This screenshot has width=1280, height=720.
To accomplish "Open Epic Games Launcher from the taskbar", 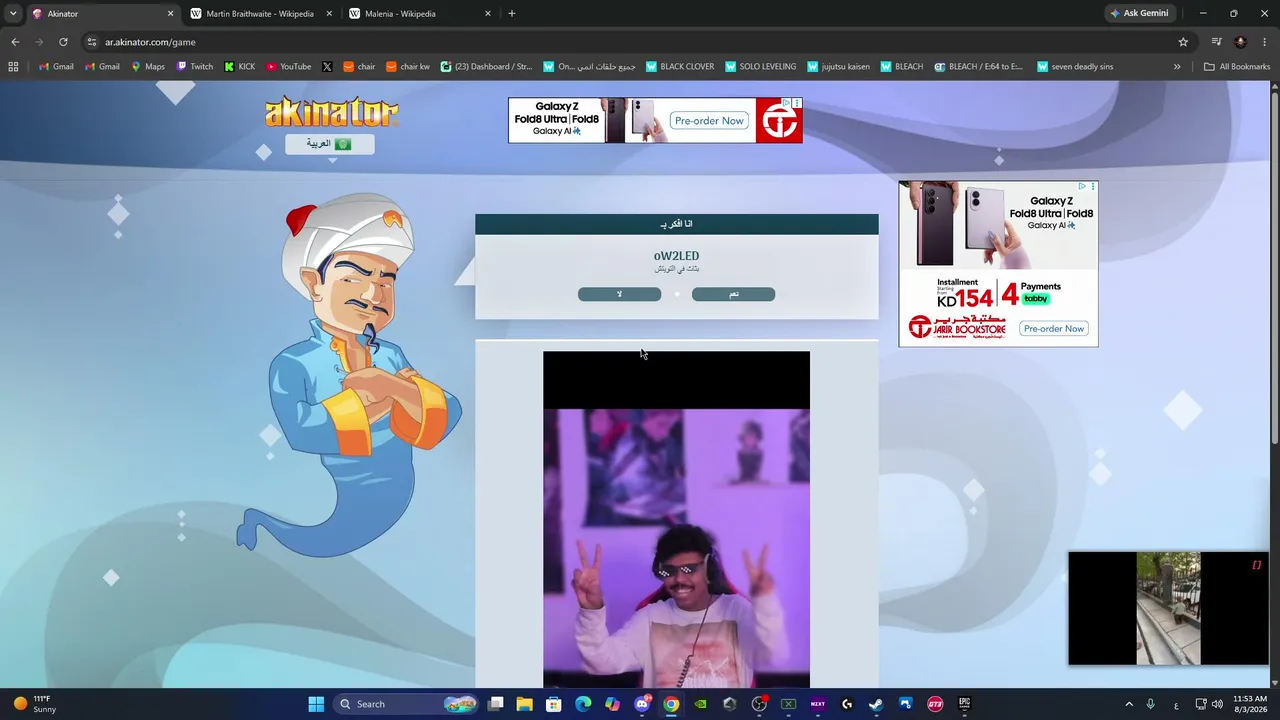I will (x=964, y=704).
